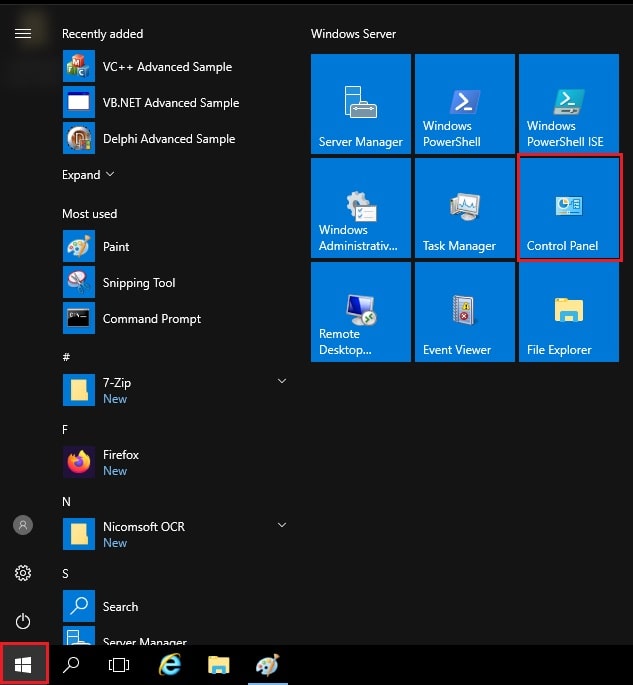Open File Explorer from the taskbar
The width and height of the screenshot is (633, 685).
[x=218, y=664]
